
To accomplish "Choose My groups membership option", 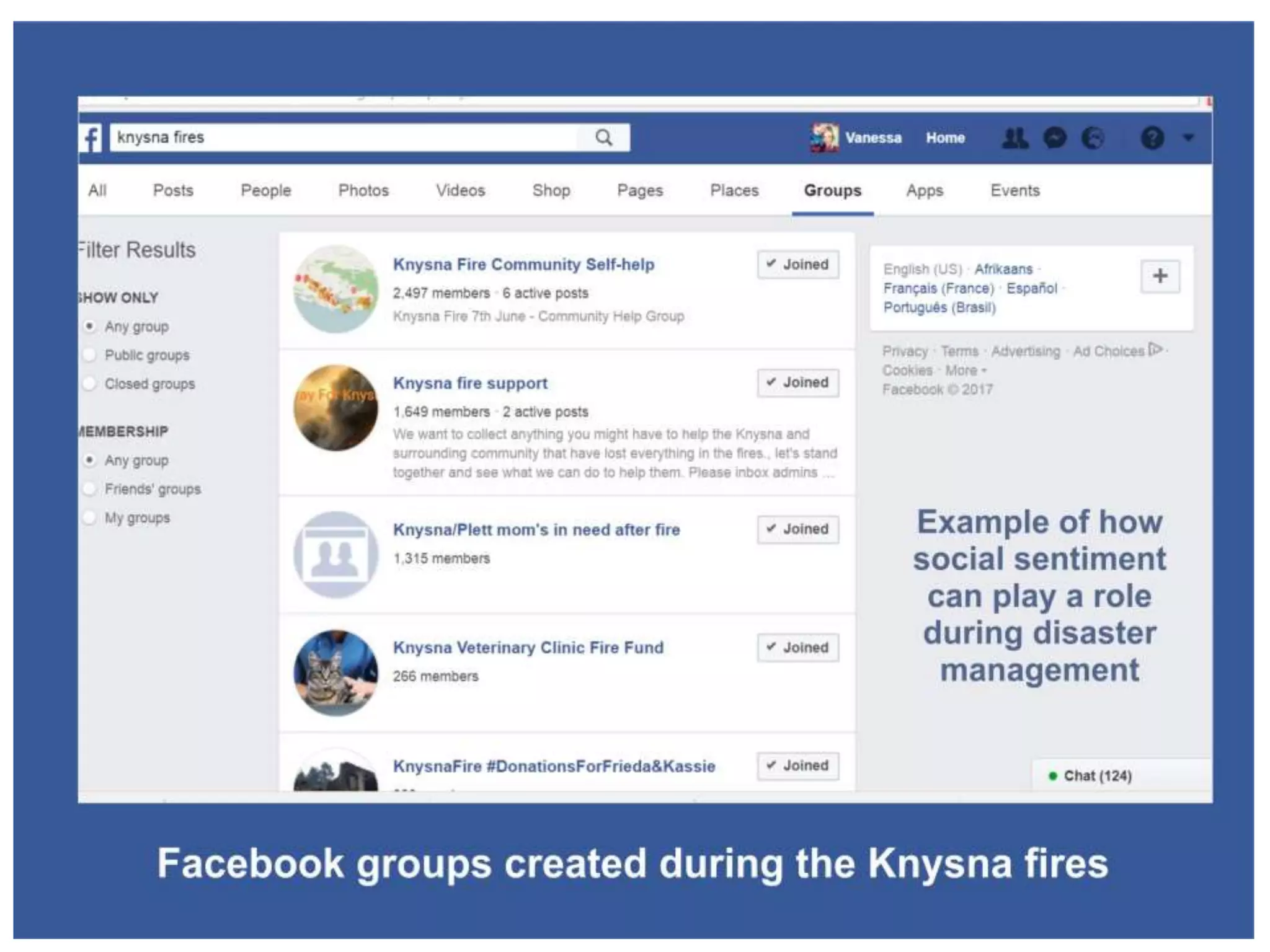I will tap(90, 518).
